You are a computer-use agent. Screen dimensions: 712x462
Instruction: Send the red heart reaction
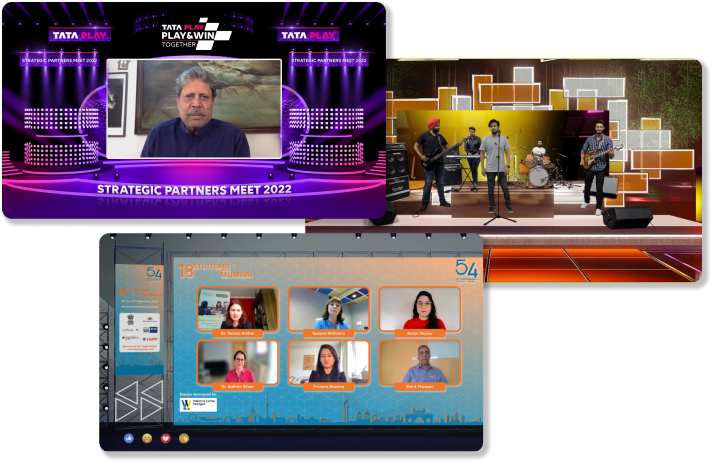166,438
